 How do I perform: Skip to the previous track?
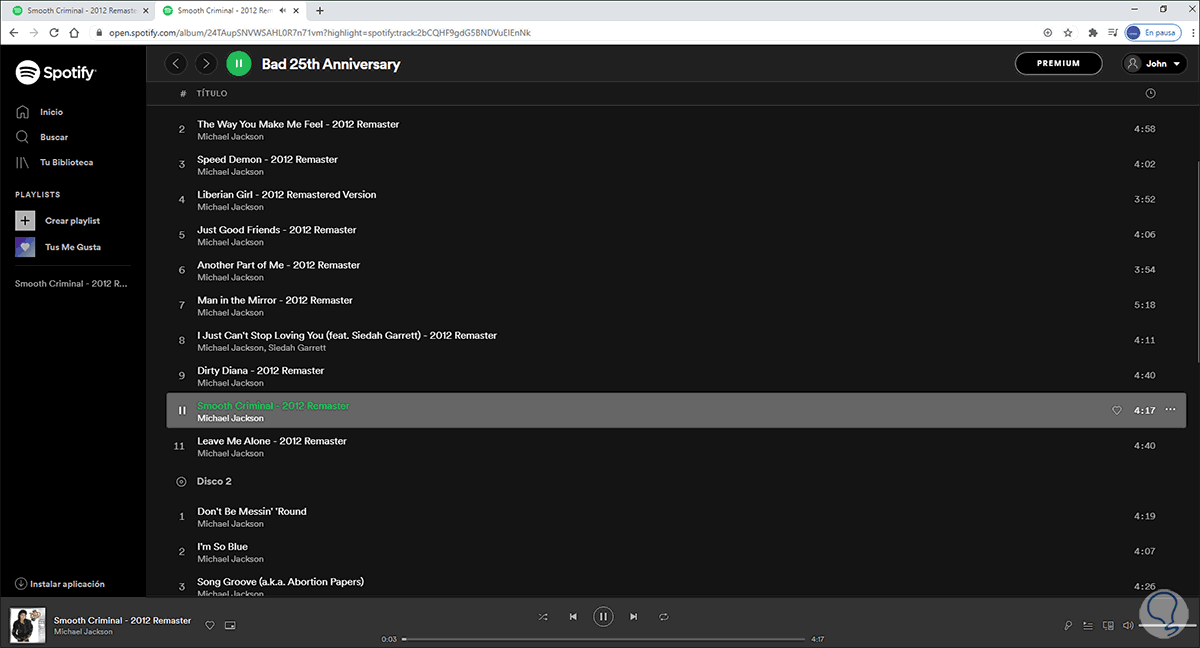point(573,617)
